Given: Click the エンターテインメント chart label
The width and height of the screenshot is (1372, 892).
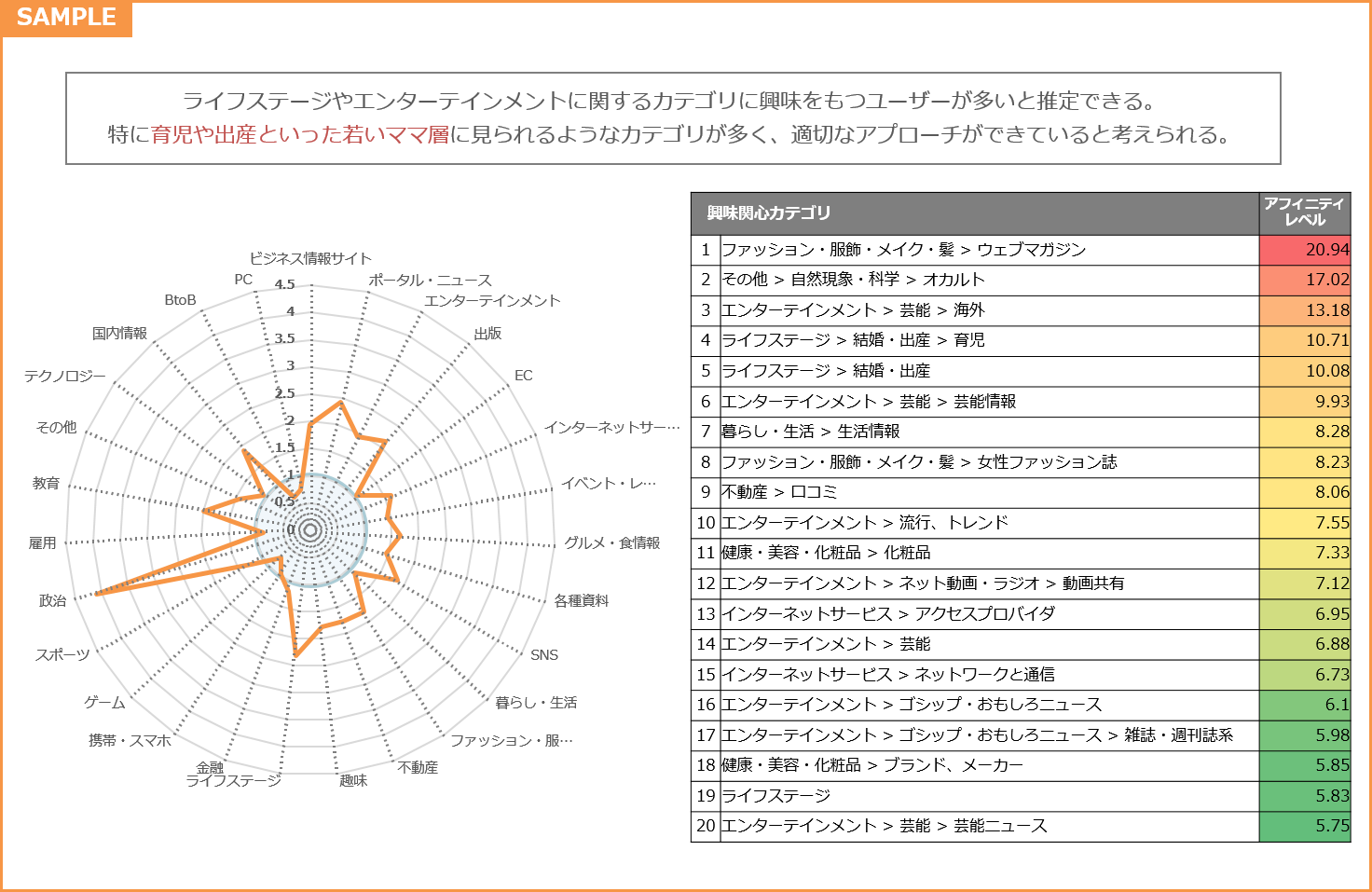Looking at the screenshot, I should [x=492, y=300].
